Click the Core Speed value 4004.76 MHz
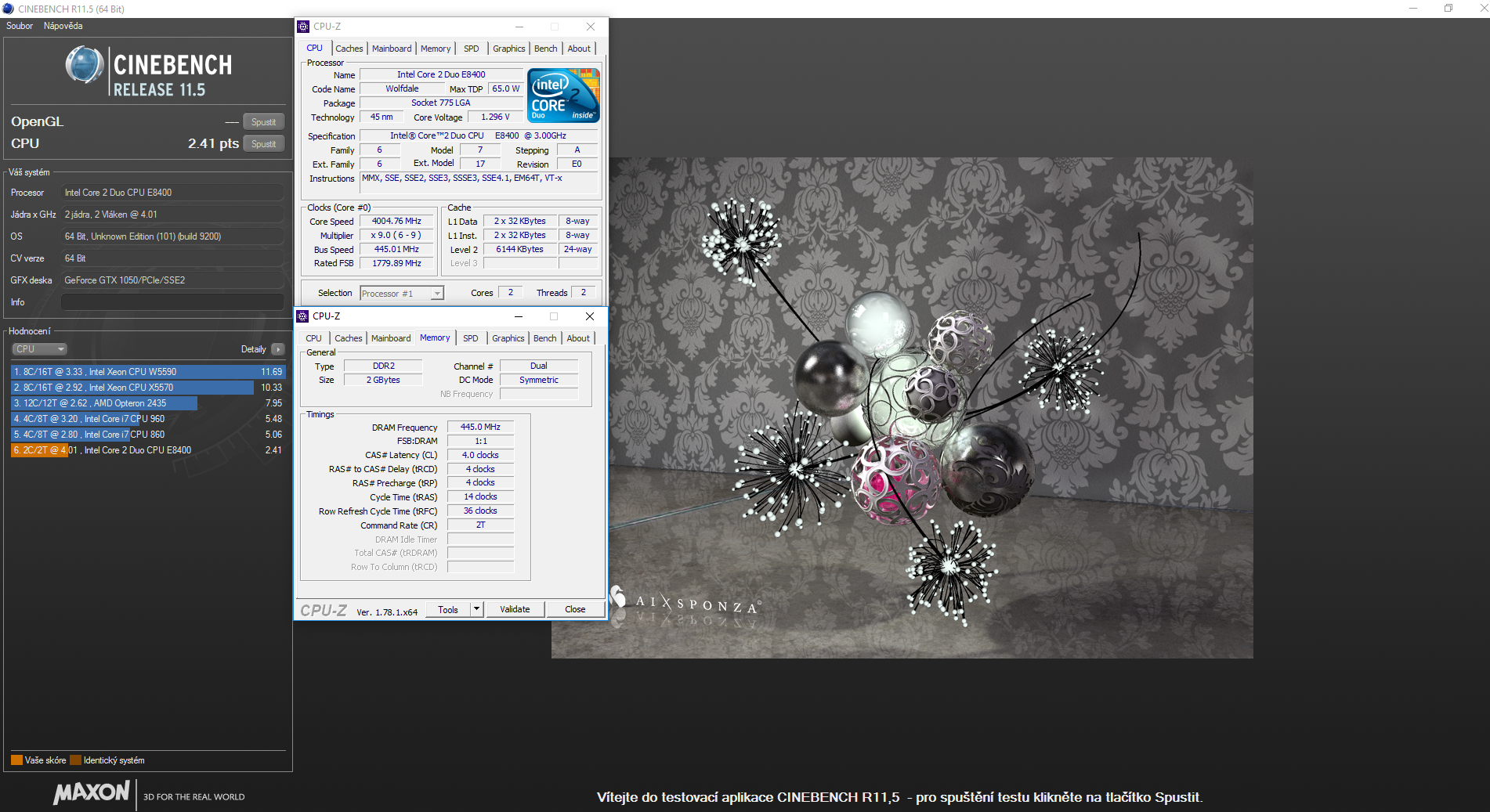1490x812 pixels. tap(396, 222)
